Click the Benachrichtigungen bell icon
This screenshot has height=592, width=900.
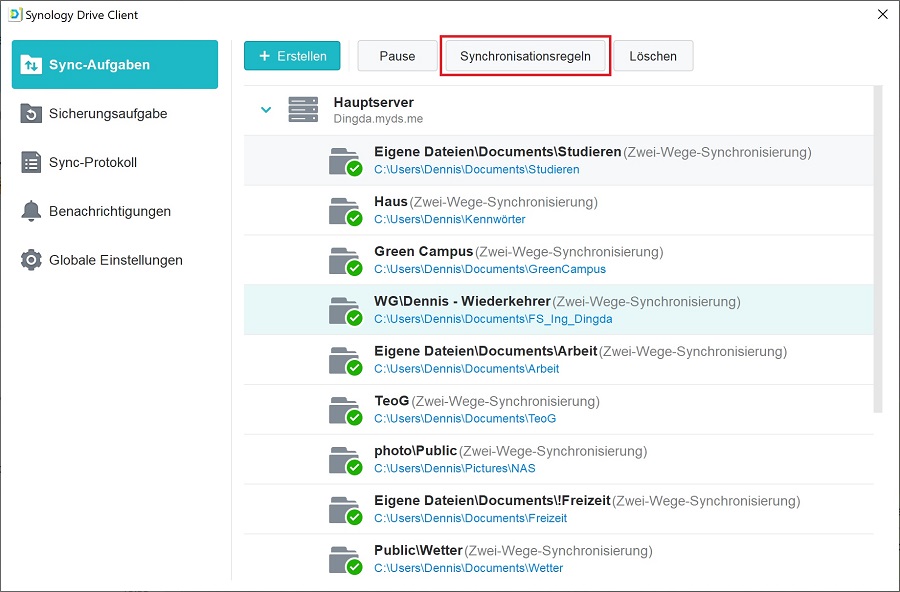pos(31,211)
